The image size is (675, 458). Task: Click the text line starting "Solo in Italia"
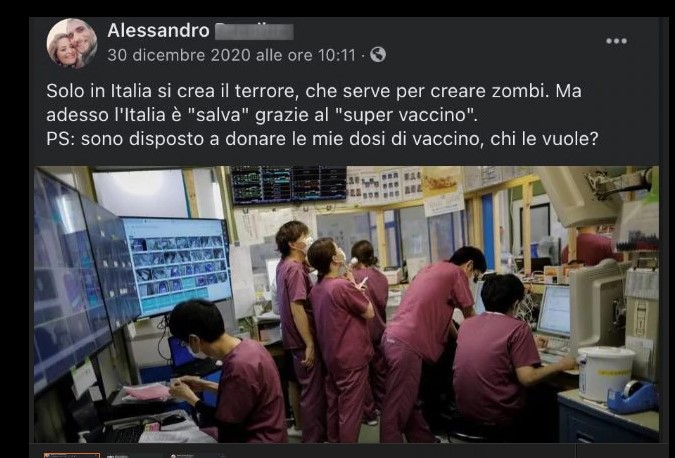314,91
